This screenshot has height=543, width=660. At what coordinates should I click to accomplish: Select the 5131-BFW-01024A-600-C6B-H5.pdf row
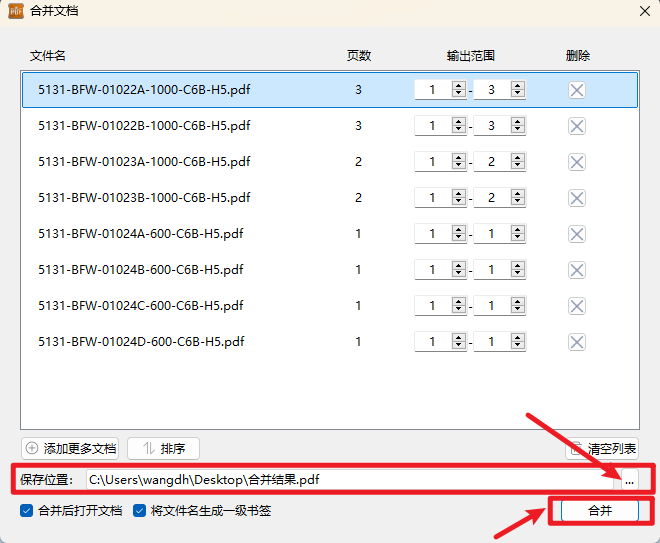[x=141, y=234]
